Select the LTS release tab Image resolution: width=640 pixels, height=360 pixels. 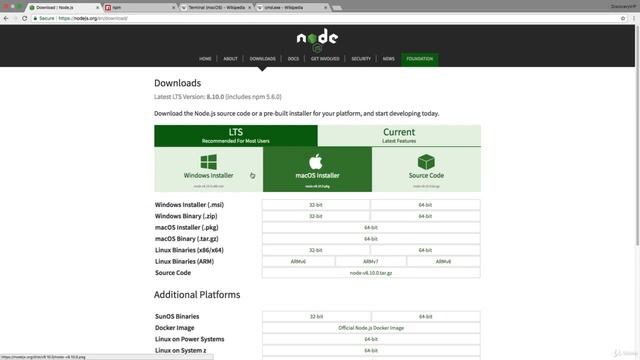236,136
